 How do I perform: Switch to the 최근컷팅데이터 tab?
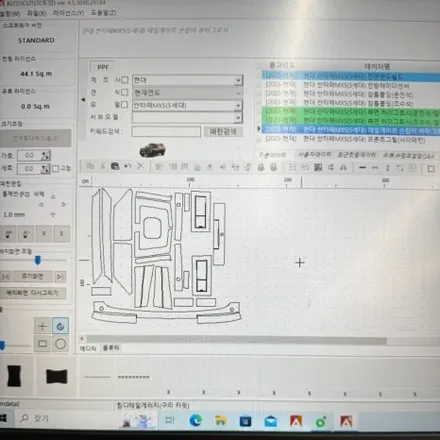coord(356,155)
